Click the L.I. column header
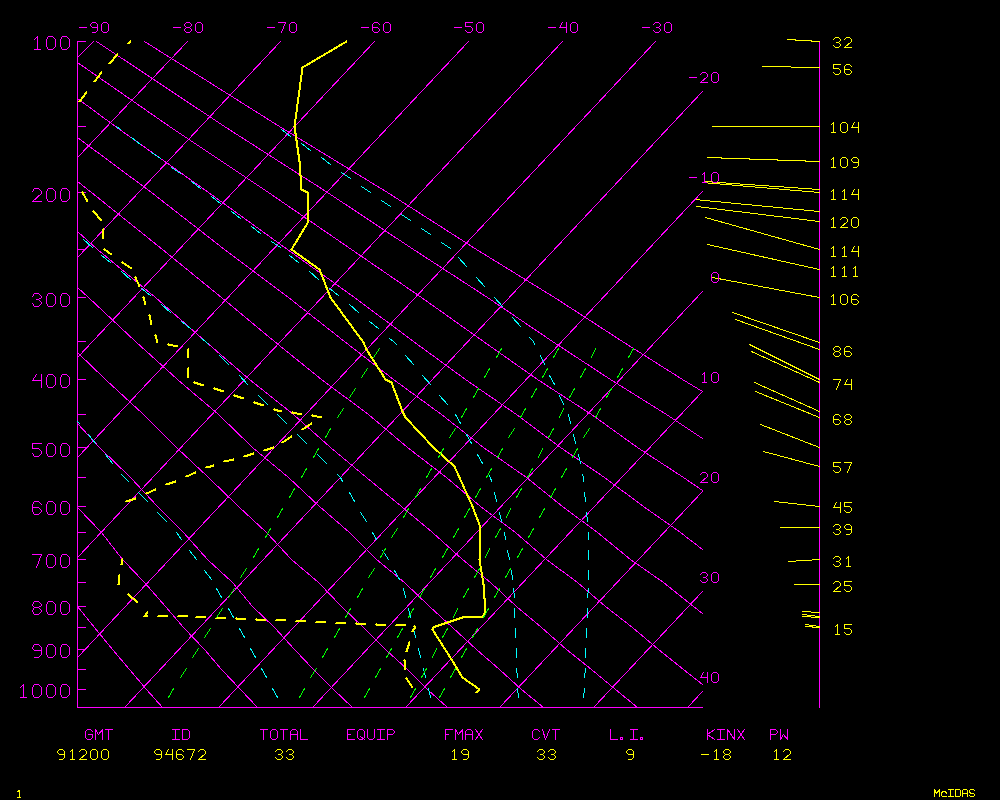 point(627,735)
